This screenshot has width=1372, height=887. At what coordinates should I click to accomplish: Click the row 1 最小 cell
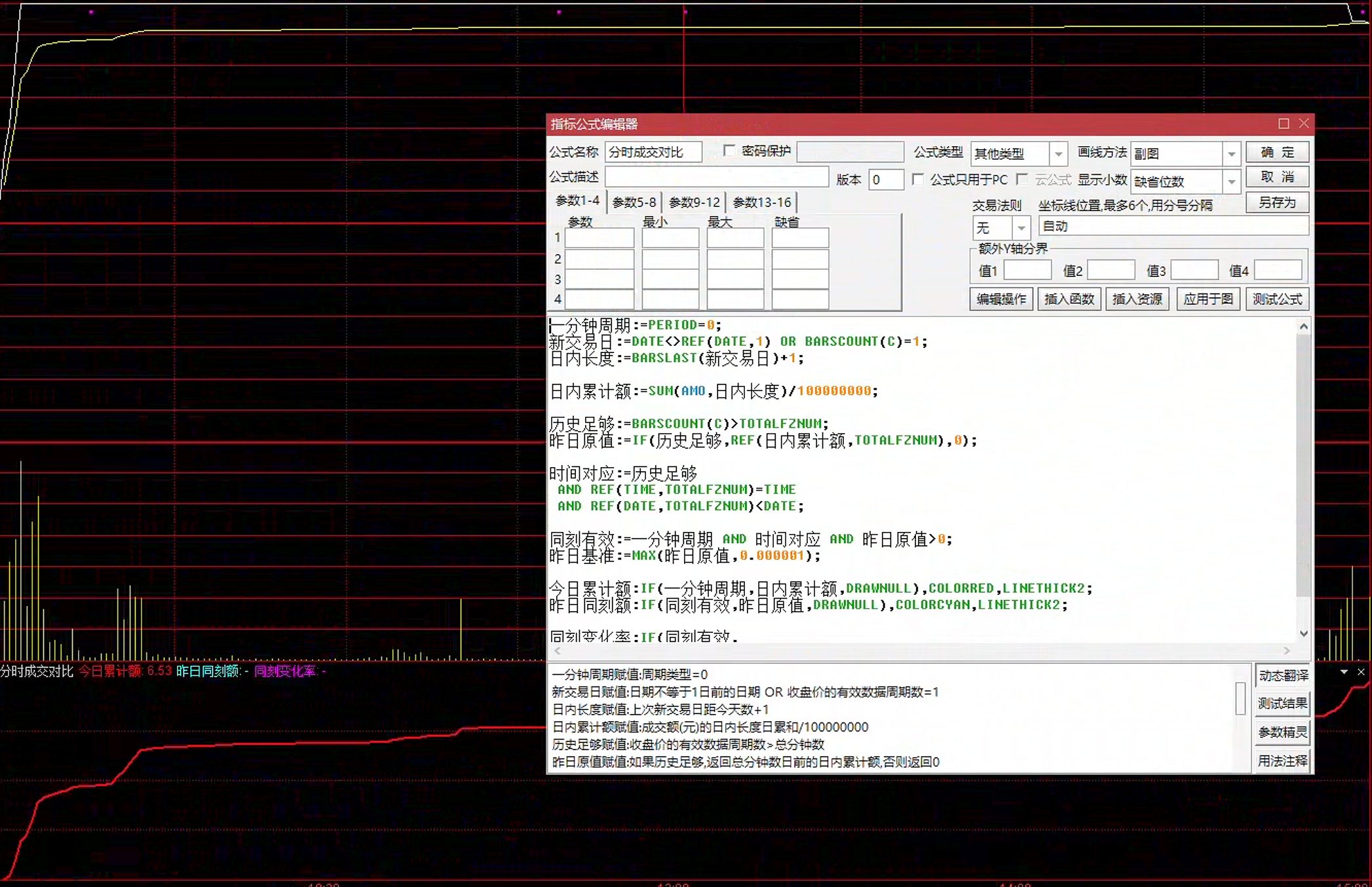670,238
